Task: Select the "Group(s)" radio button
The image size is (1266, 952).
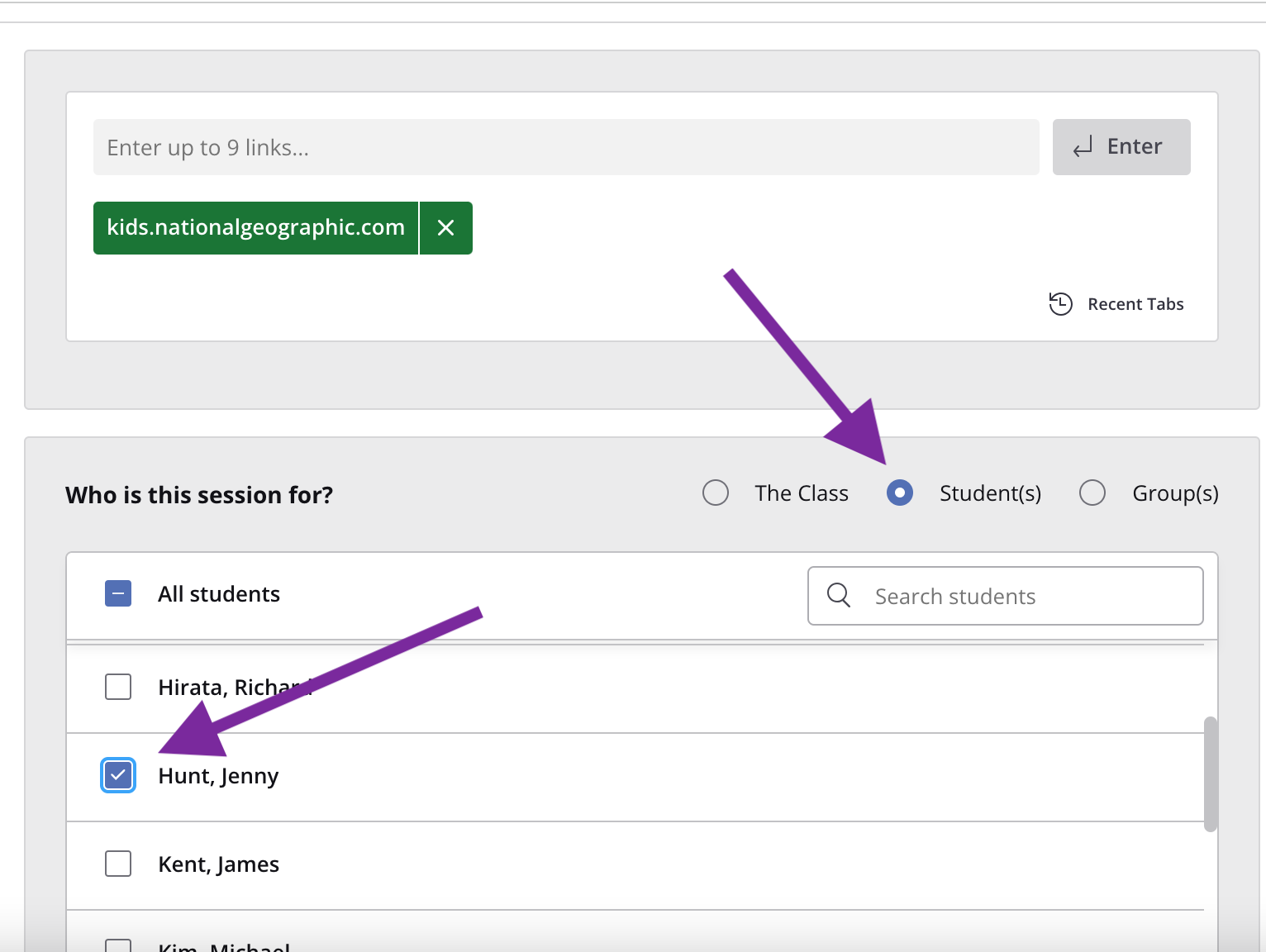Action: (x=1092, y=492)
